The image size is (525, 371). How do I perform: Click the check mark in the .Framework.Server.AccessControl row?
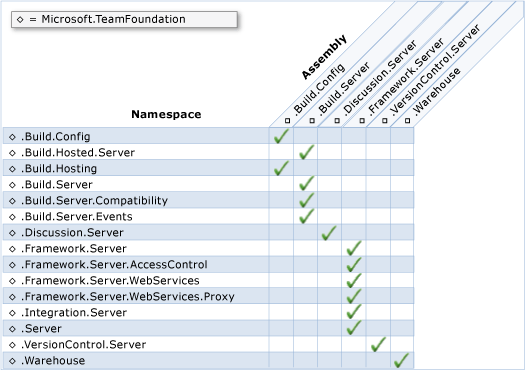point(354,265)
